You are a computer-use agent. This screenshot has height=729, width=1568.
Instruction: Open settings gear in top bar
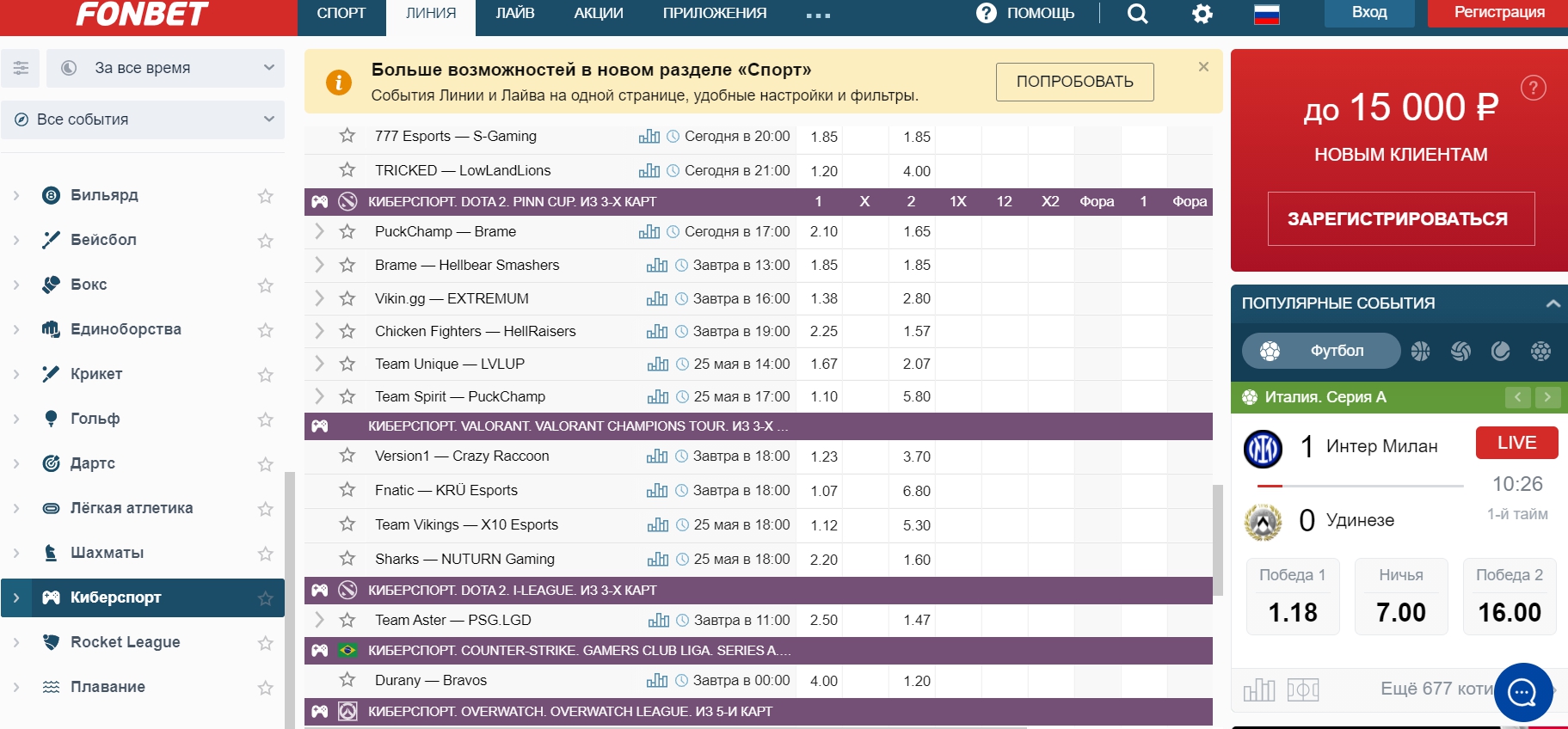click(1202, 14)
